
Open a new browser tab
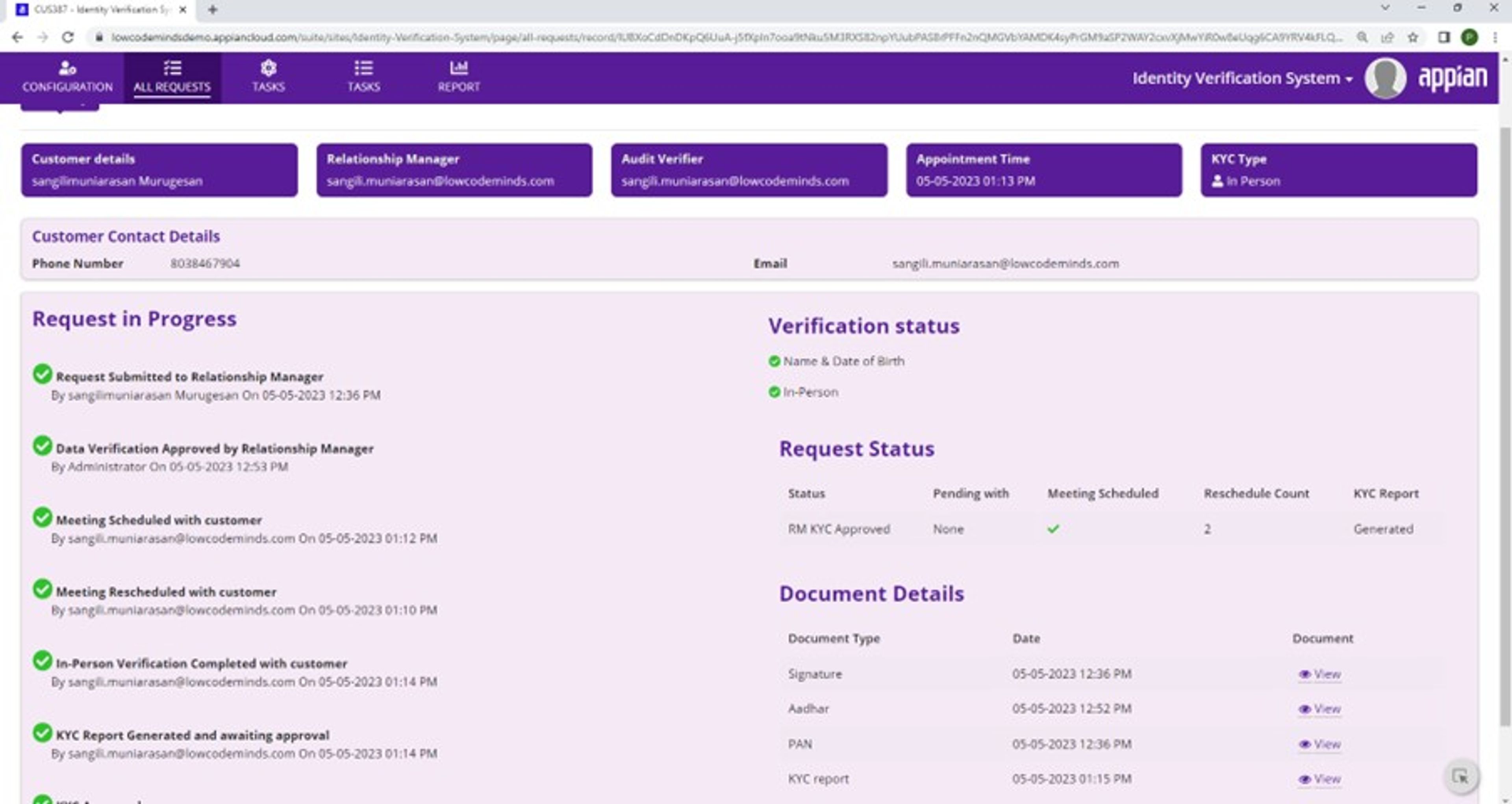(x=213, y=9)
